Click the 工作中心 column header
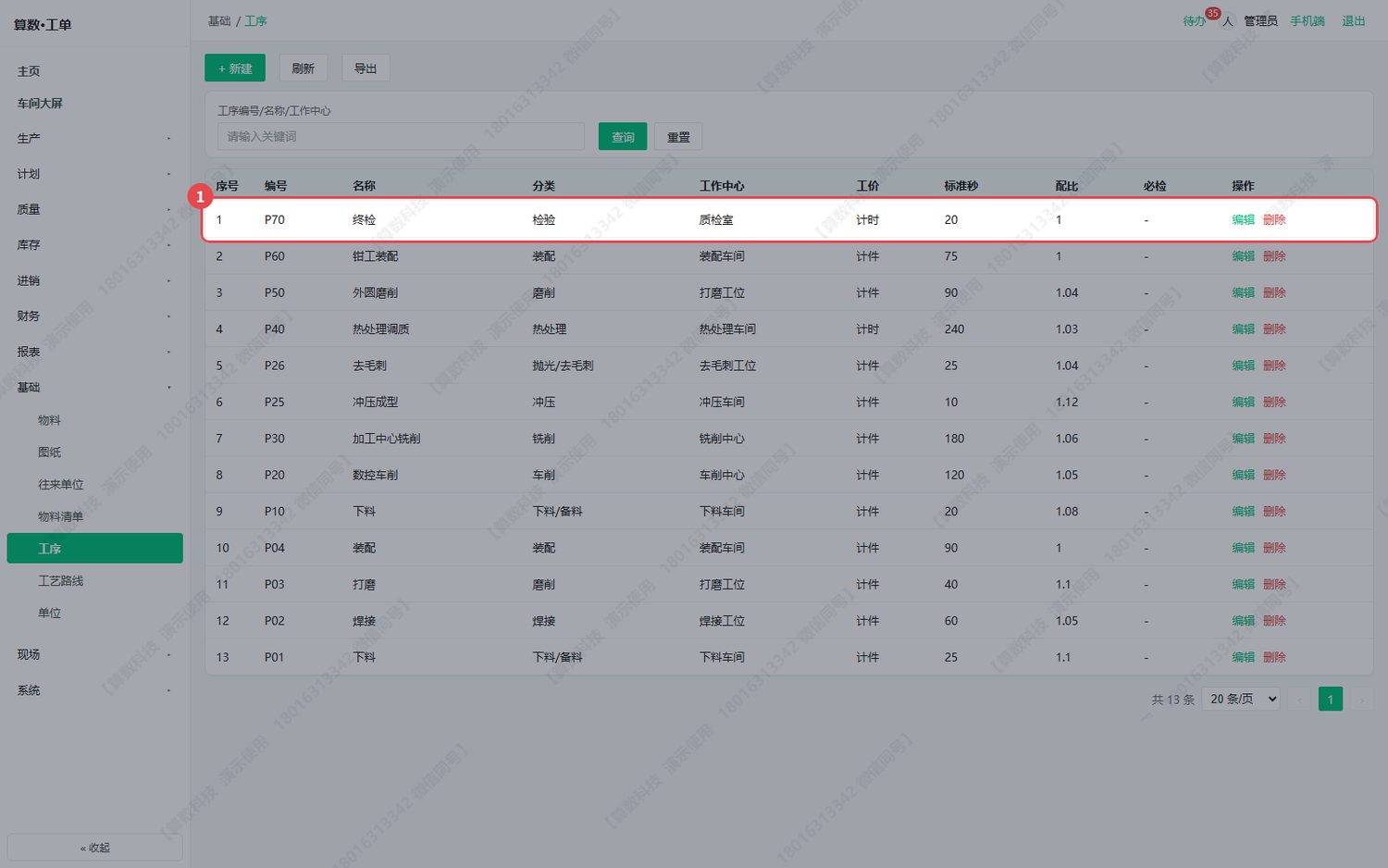 [x=722, y=186]
